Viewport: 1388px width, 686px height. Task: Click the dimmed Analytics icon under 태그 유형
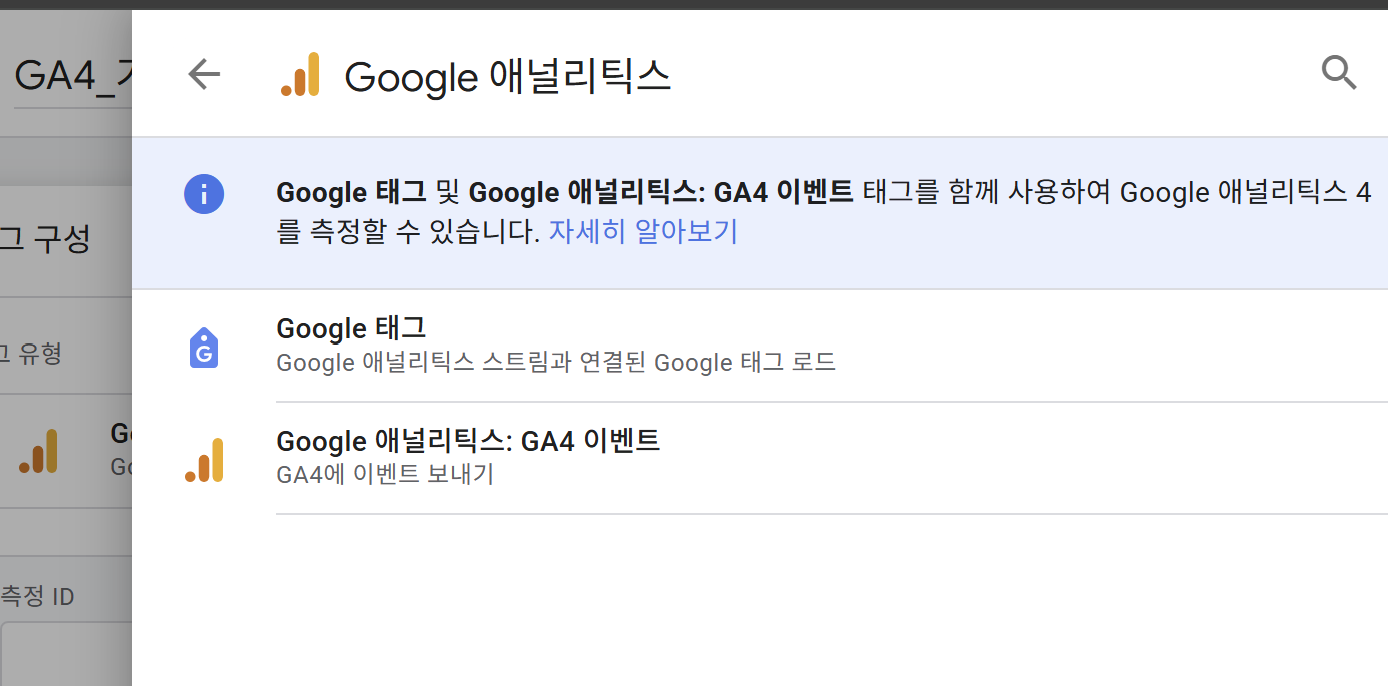[x=39, y=451]
